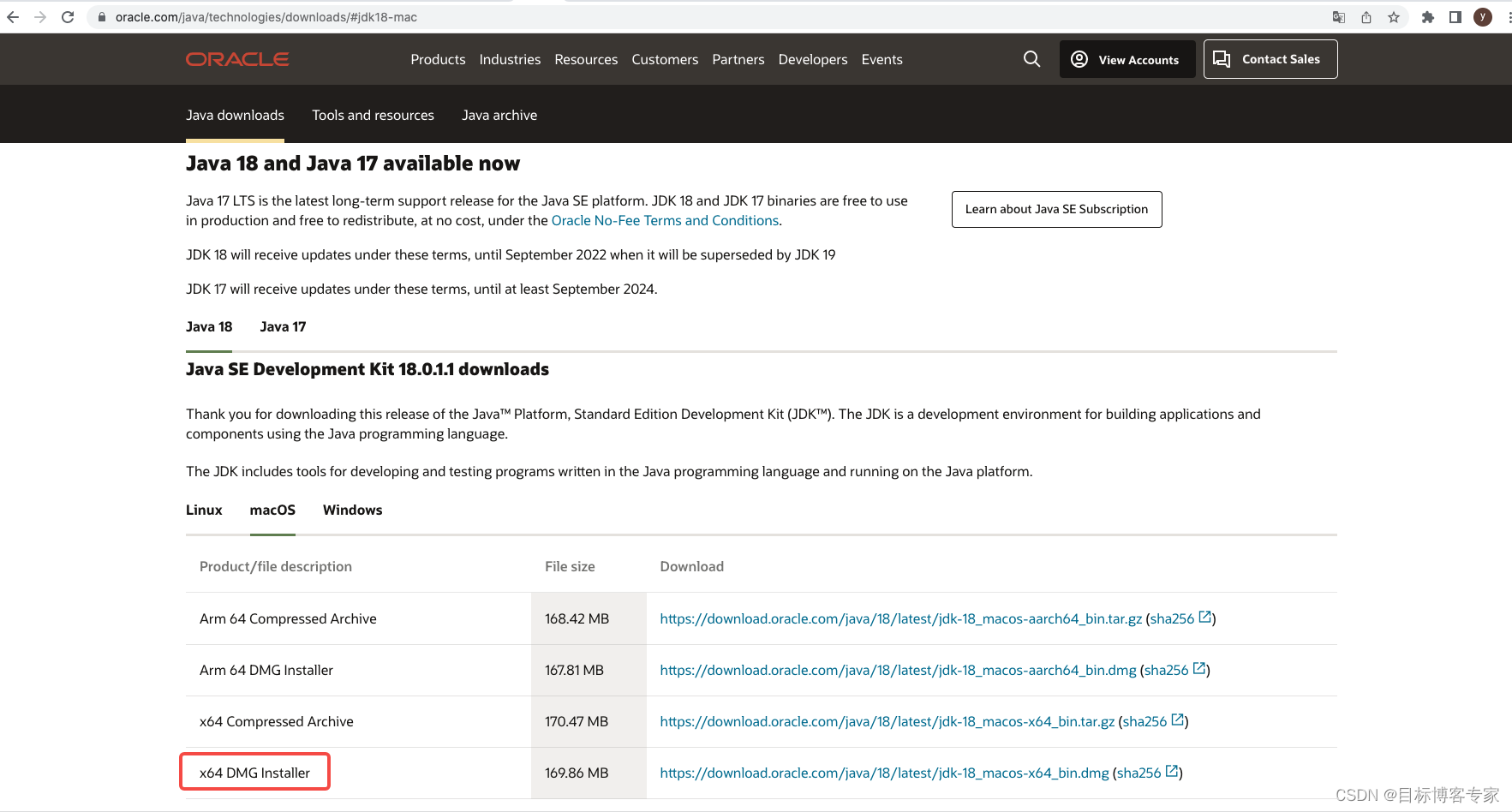The image size is (1512, 812).
Task: Switch to the Windows downloads tab
Action: pyautogui.click(x=353, y=510)
